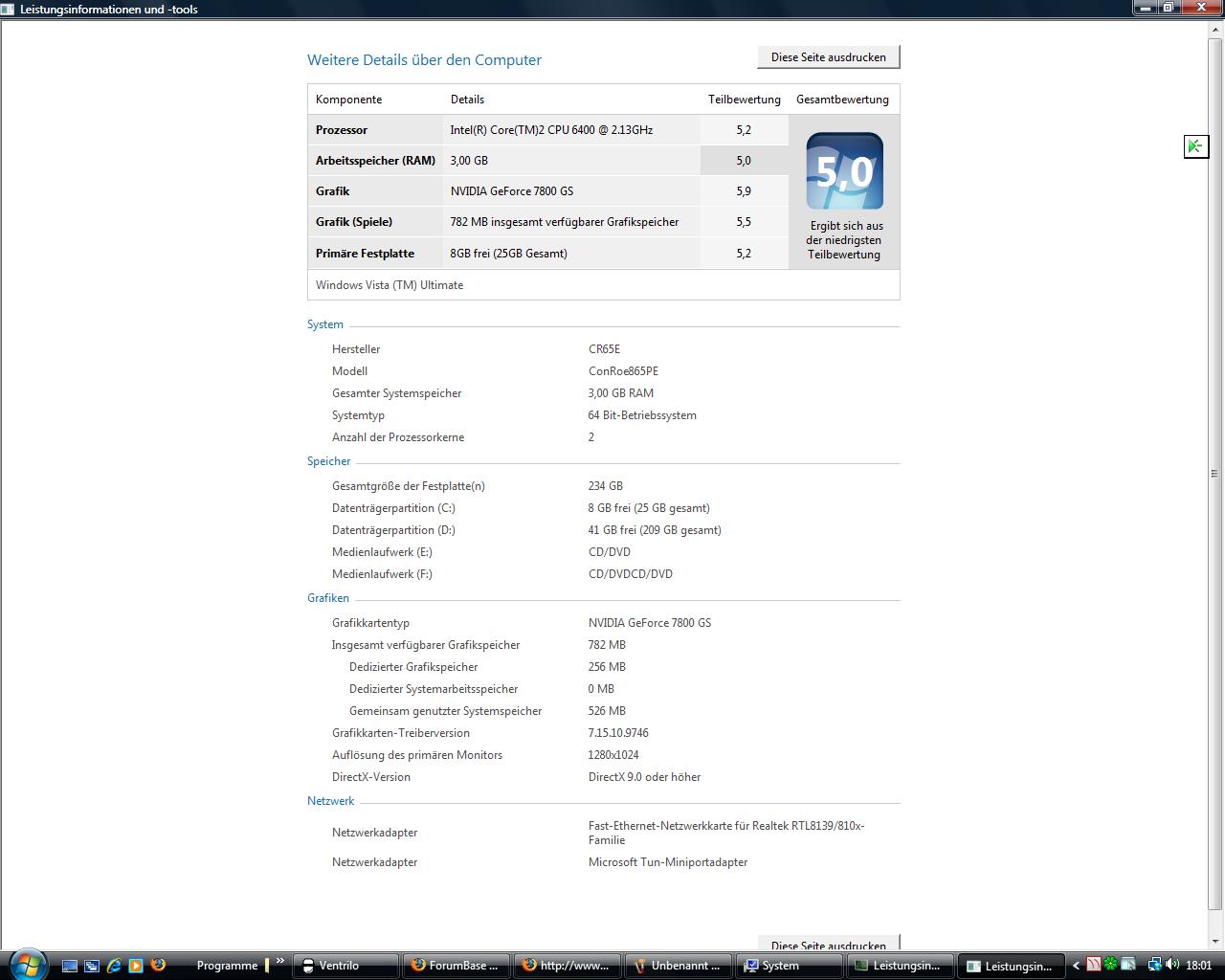Open the volume speaker tray icon
This screenshot has width=1225, height=980.
pyautogui.click(x=1171, y=965)
